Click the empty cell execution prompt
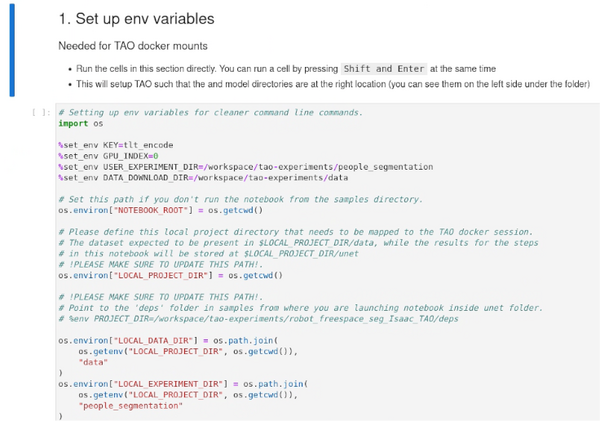600x421 pixels. (40, 113)
